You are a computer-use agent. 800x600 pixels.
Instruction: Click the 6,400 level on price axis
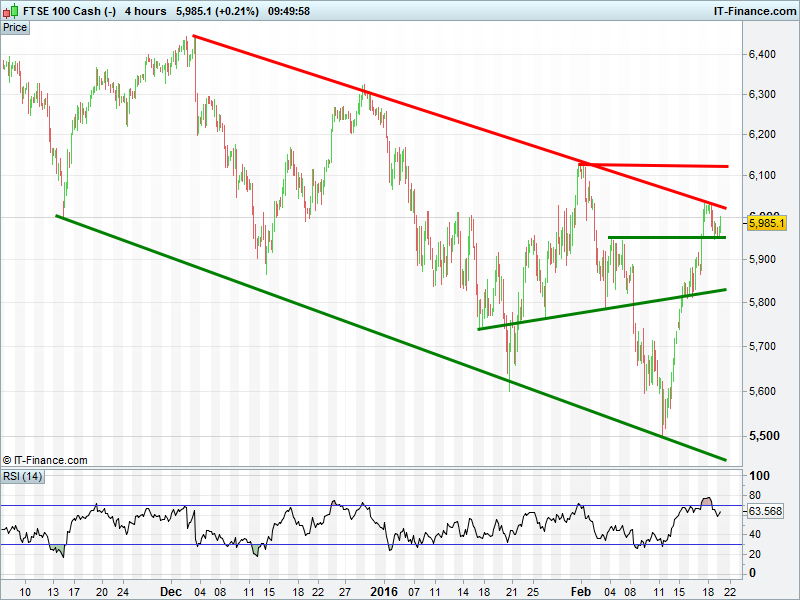pyautogui.click(x=762, y=54)
